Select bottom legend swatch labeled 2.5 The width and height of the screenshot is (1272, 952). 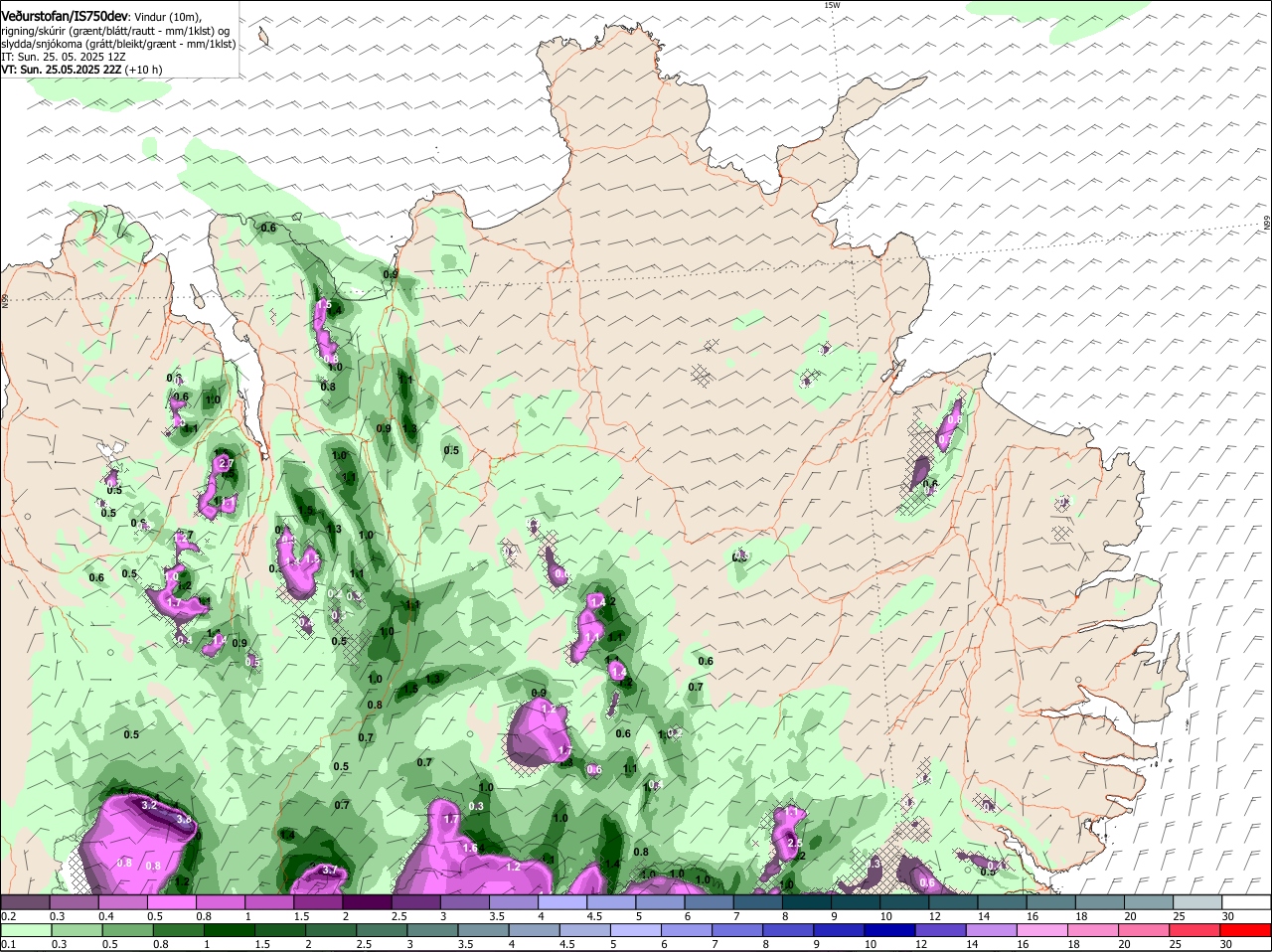[x=382, y=930]
